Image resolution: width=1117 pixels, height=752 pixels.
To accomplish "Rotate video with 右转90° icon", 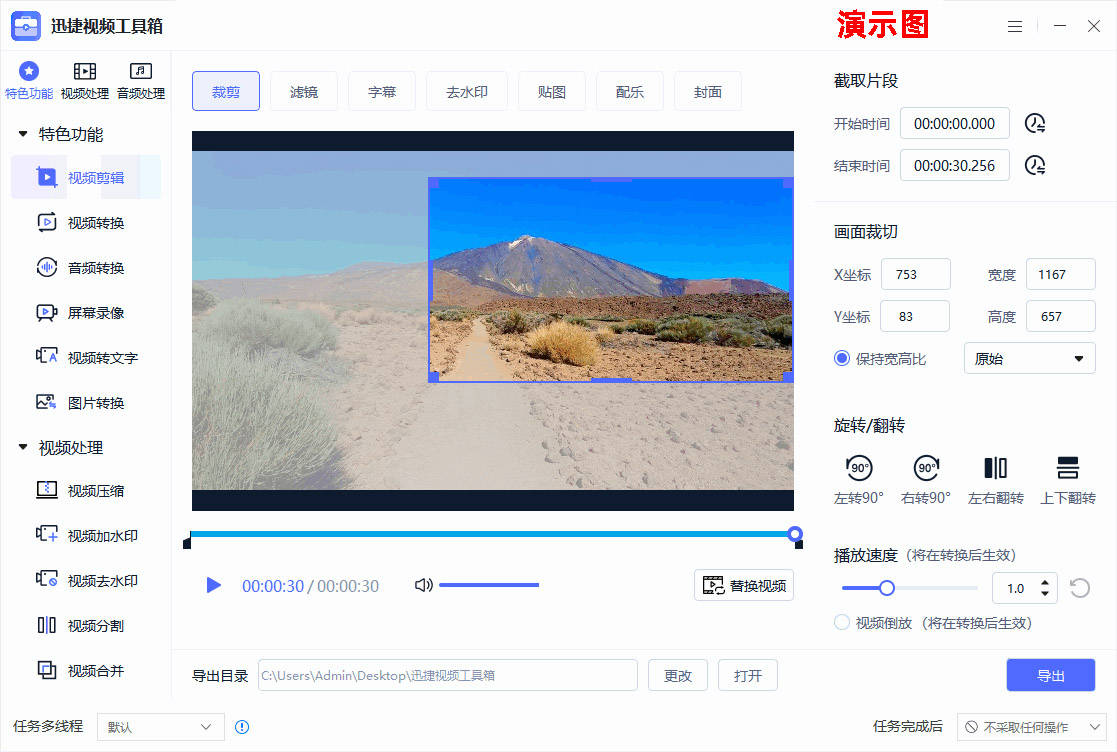I will click(x=926, y=468).
